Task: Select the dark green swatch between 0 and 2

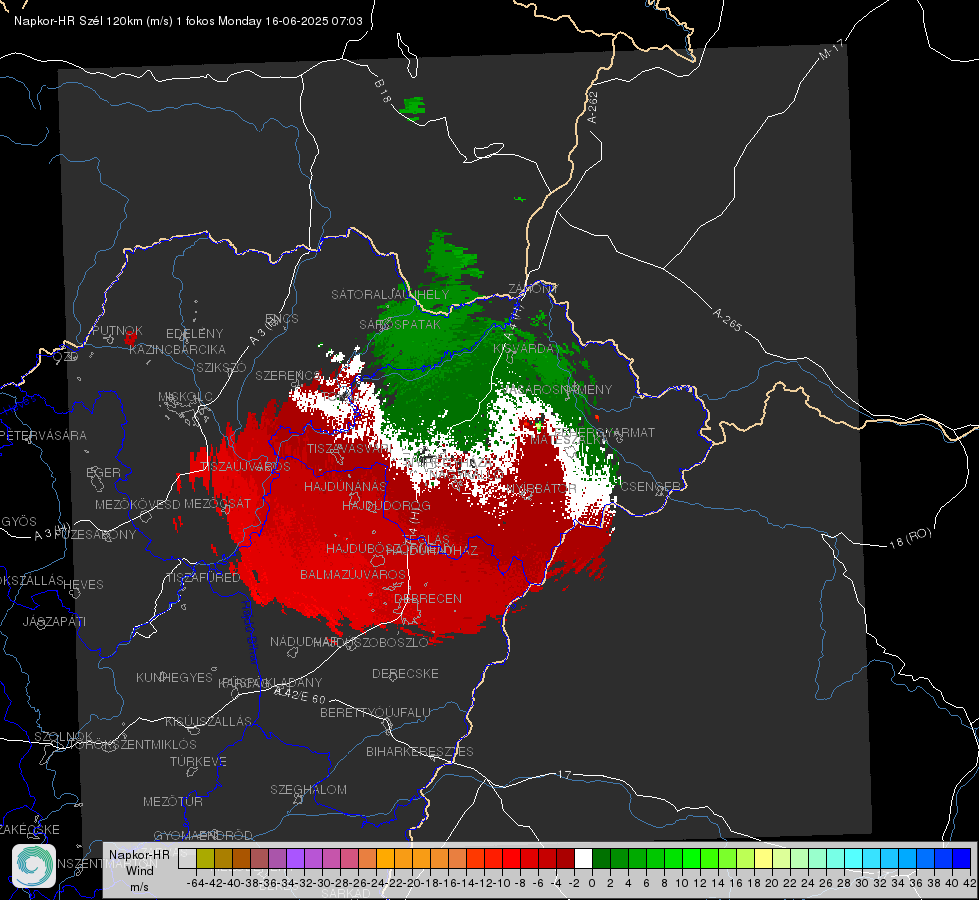Action: [x=601, y=858]
